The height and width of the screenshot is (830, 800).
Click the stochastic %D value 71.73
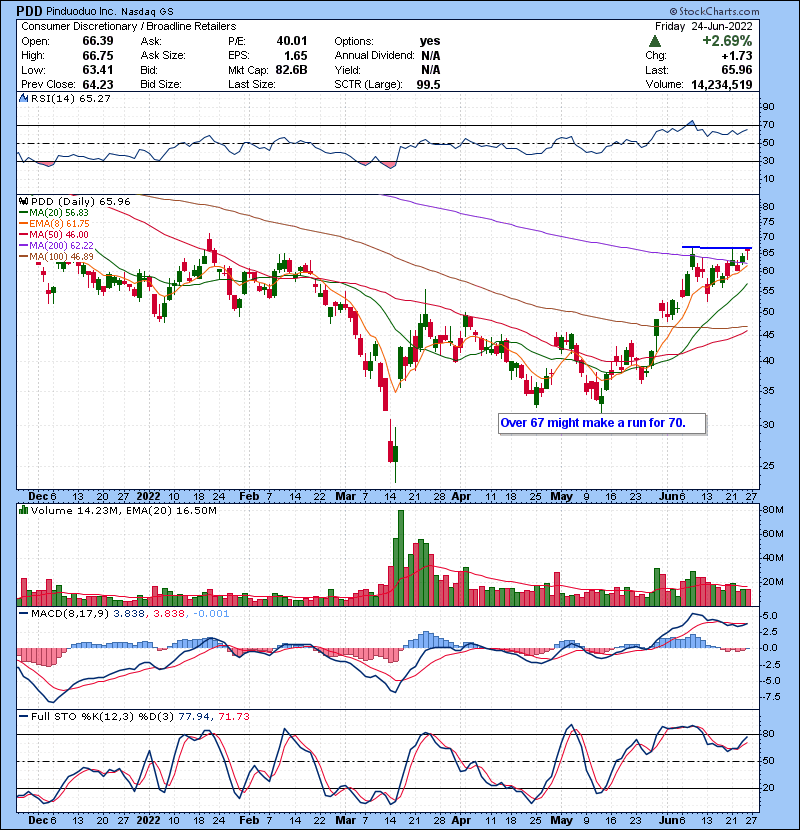tap(233, 716)
